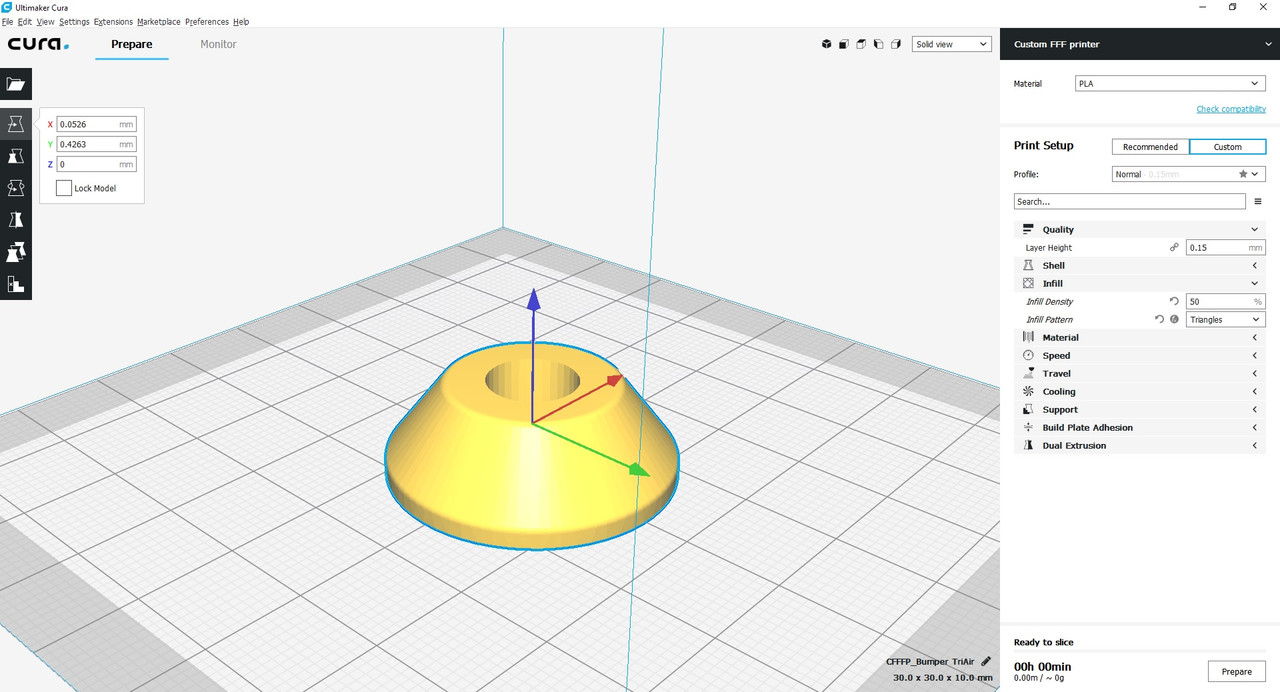
Task: Switch camera to 3D view cube icon
Action: tap(827, 44)
